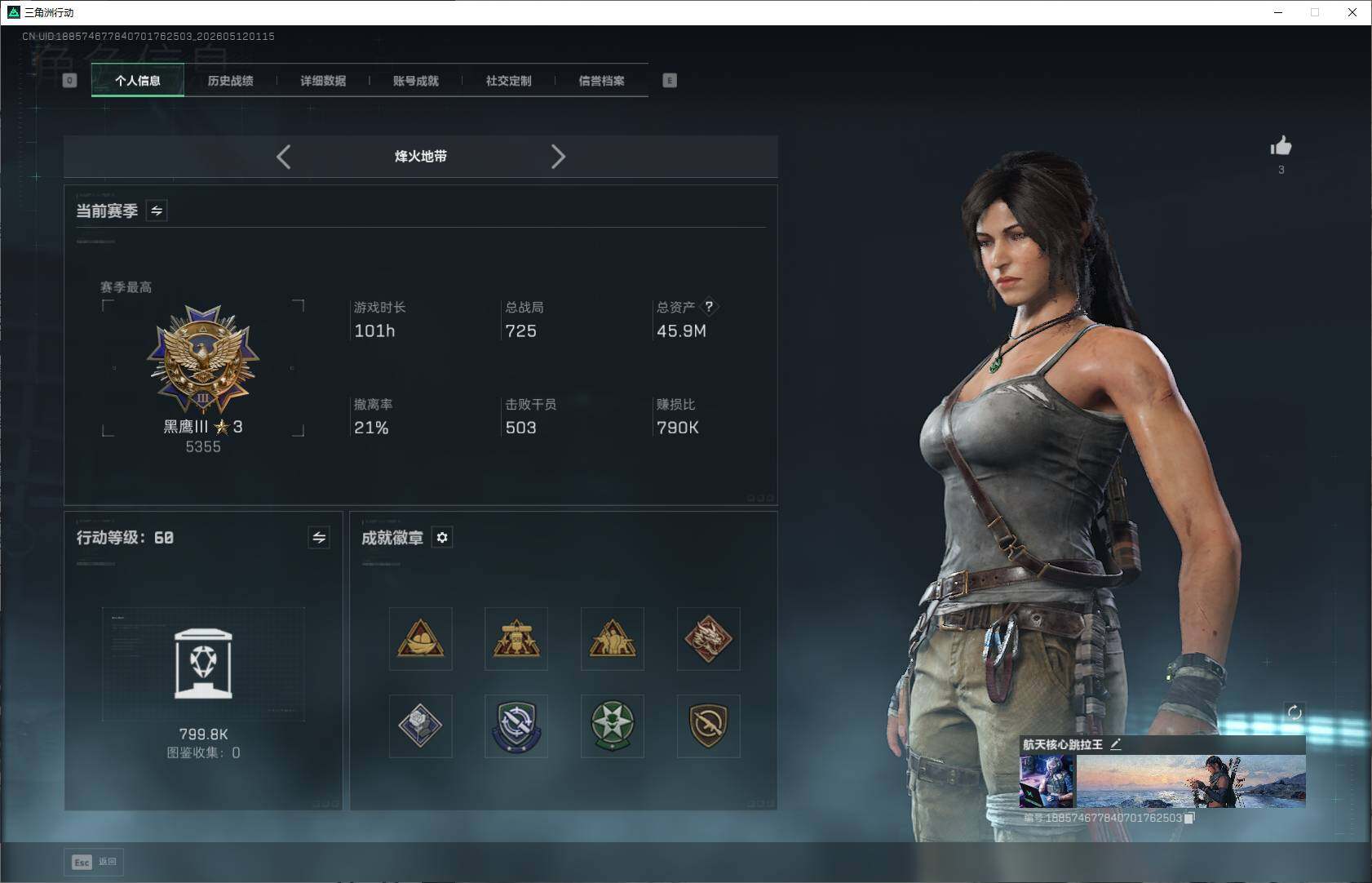Click the 21% extraction rate value
This screenshot has width=1372, height=883.
(371, 428)
